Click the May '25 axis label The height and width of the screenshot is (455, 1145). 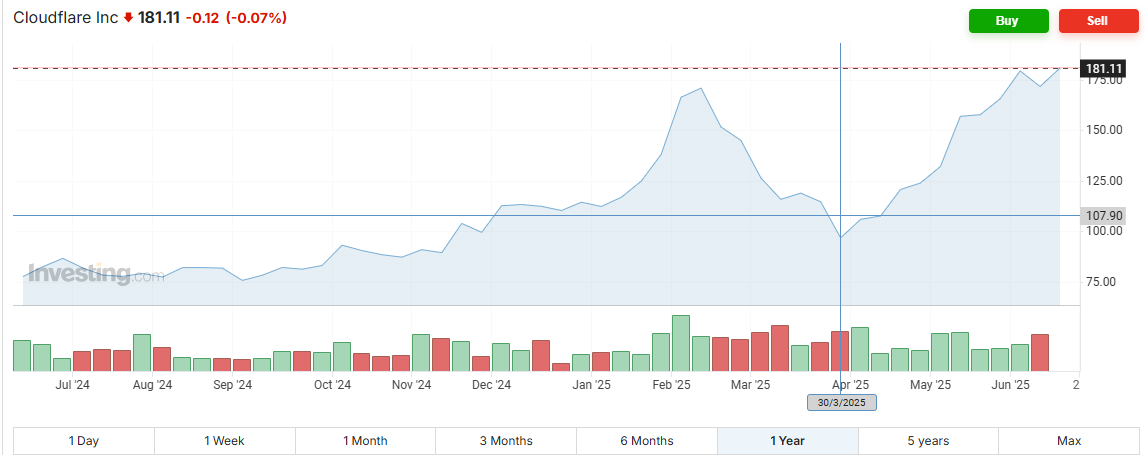tap(931, 383)
